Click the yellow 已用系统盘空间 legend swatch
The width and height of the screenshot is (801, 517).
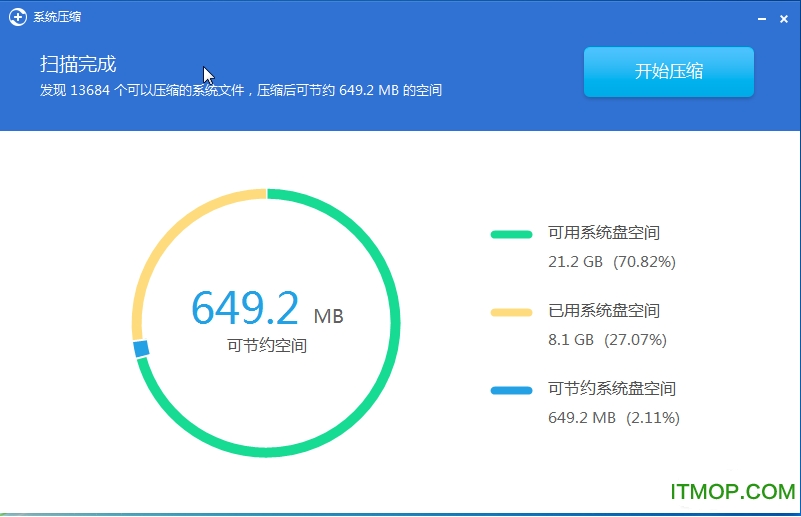pos(511,313)
